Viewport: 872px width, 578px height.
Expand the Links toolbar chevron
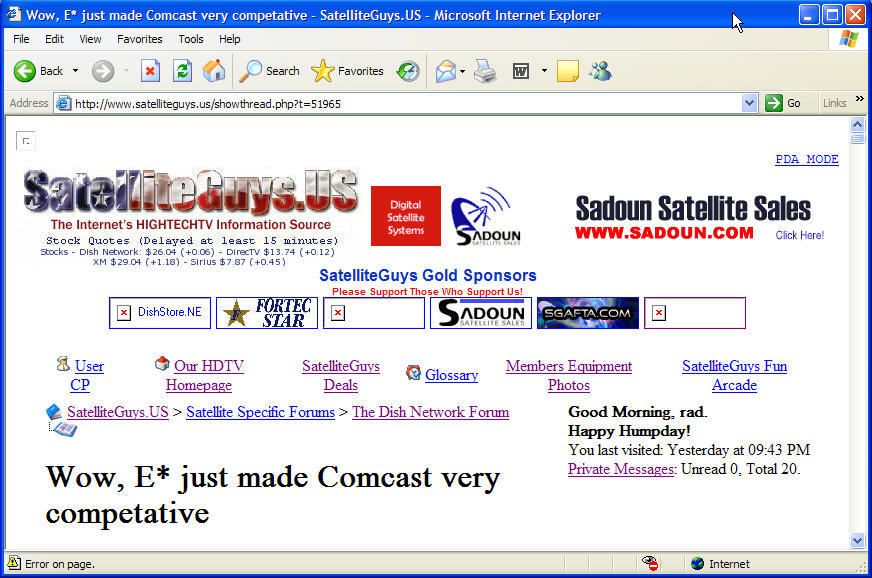pyautogui.click(x=860, y=99)
